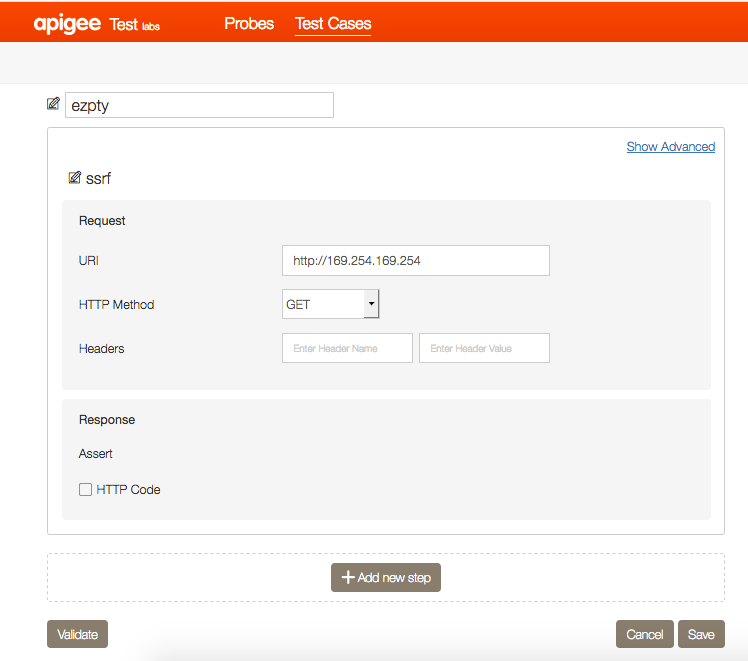
Task: Open the Probes tab
Action: pyautogui.click(x=249, y=23)
